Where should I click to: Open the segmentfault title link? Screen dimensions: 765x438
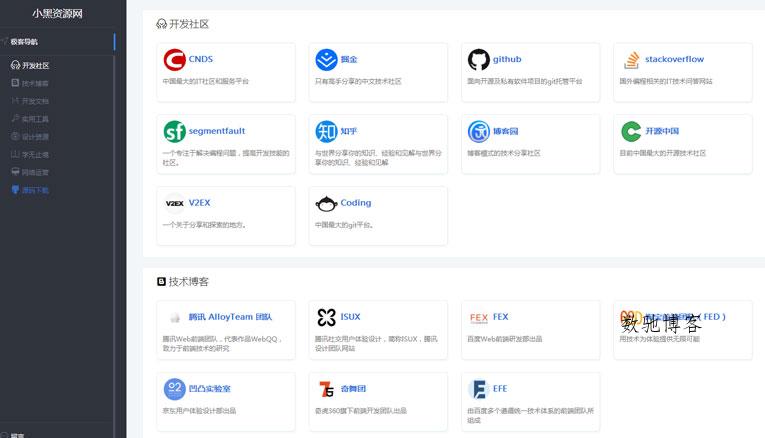pyautogui.click(x=217, y=131)
